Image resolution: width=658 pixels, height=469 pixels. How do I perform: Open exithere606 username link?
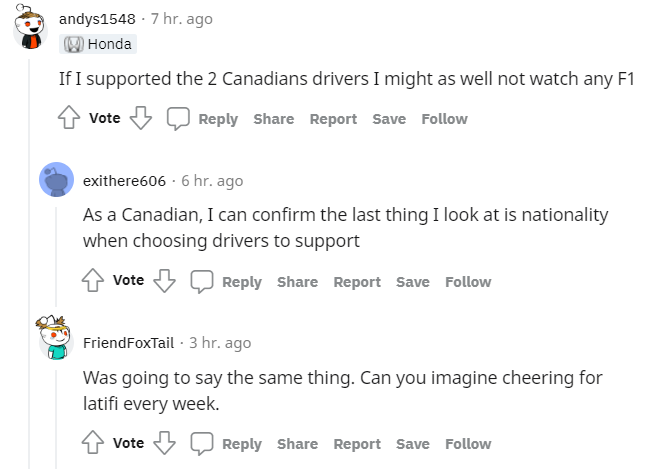tap(124, 181)
